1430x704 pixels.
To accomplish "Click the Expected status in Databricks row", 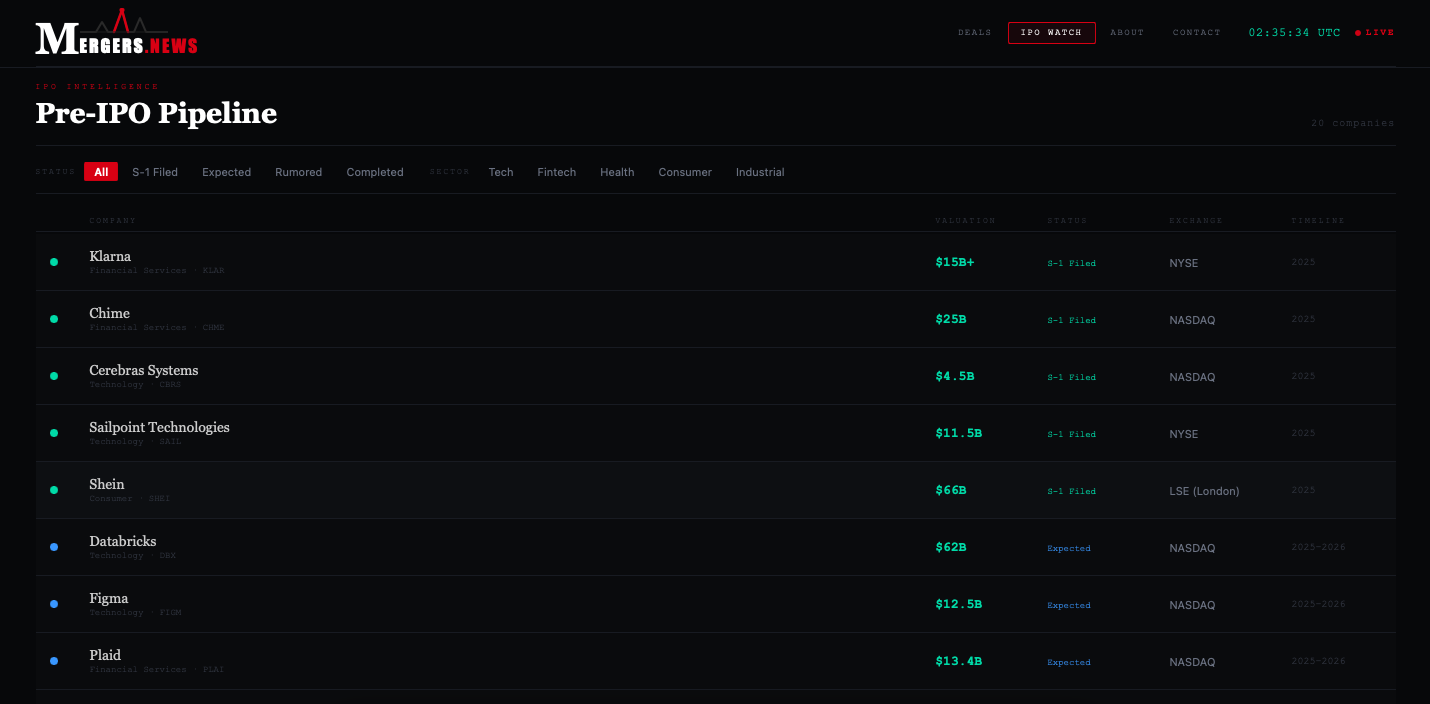I will point(1069,548).
